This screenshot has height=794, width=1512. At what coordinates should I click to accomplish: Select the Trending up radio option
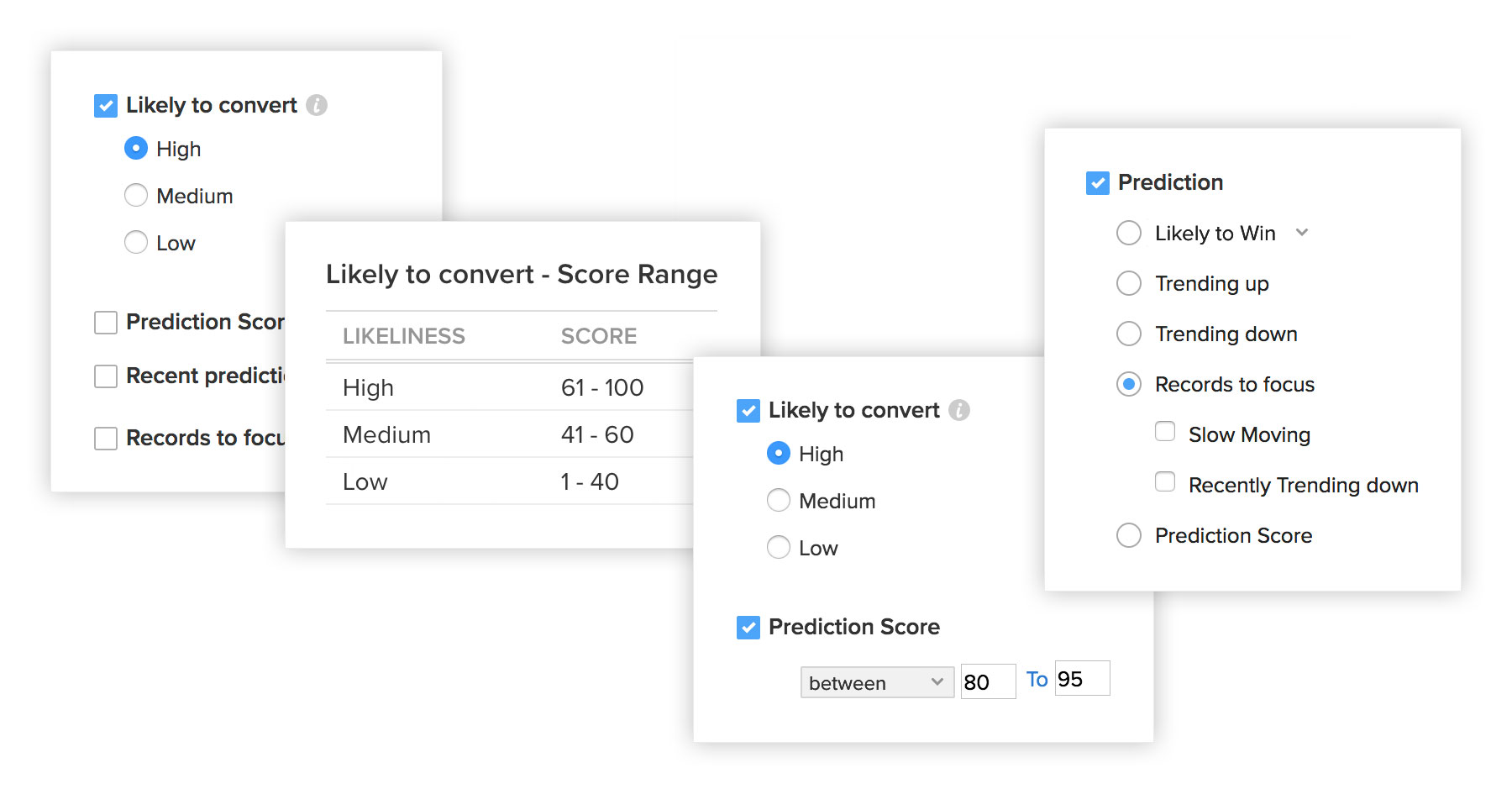click(1129, 283)
